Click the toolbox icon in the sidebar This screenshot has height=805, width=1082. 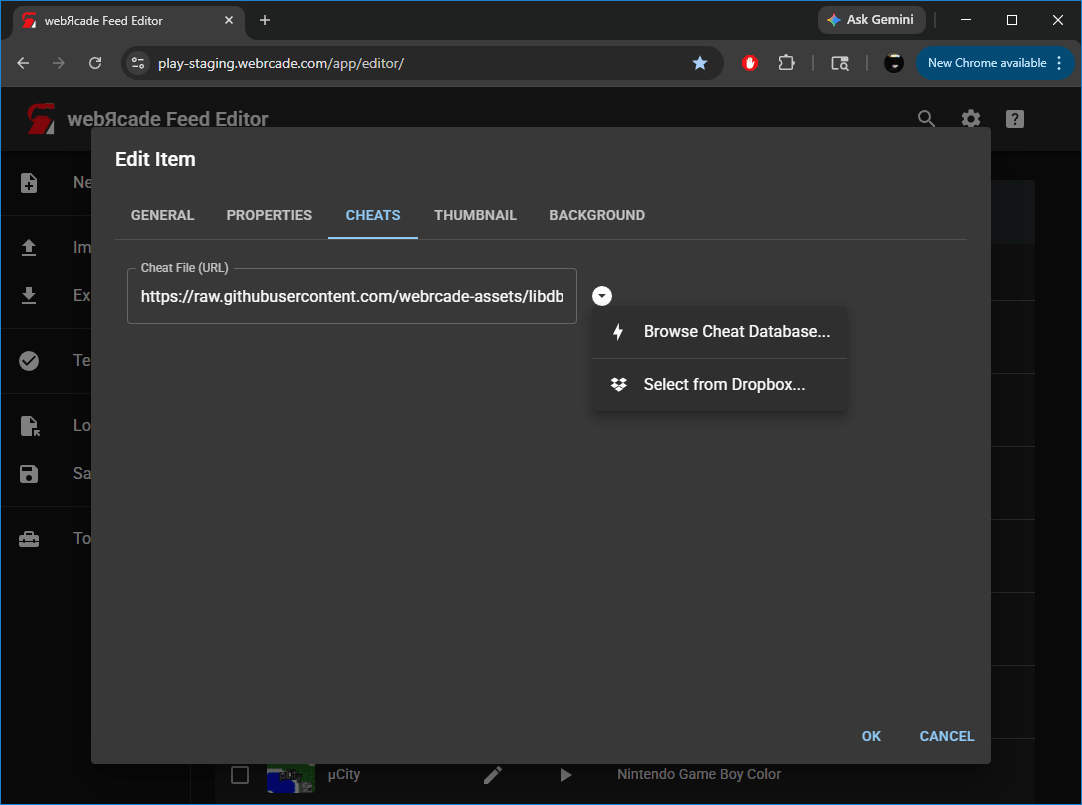tap(29, 539)
